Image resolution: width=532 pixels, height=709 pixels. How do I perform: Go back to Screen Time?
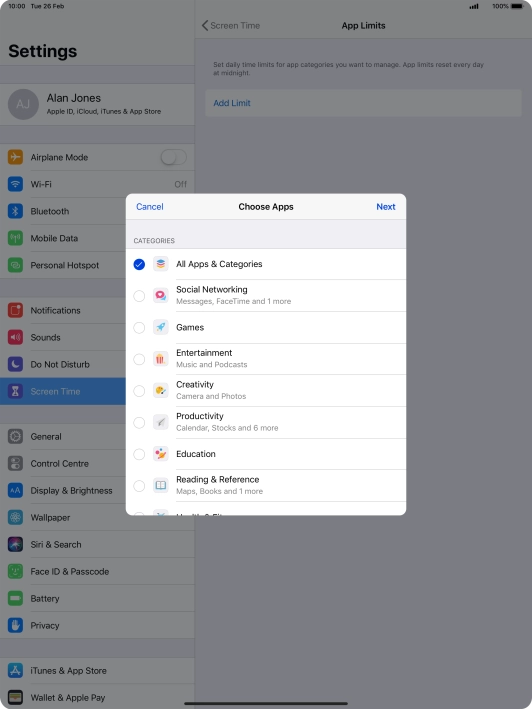[x=231, y=25]
